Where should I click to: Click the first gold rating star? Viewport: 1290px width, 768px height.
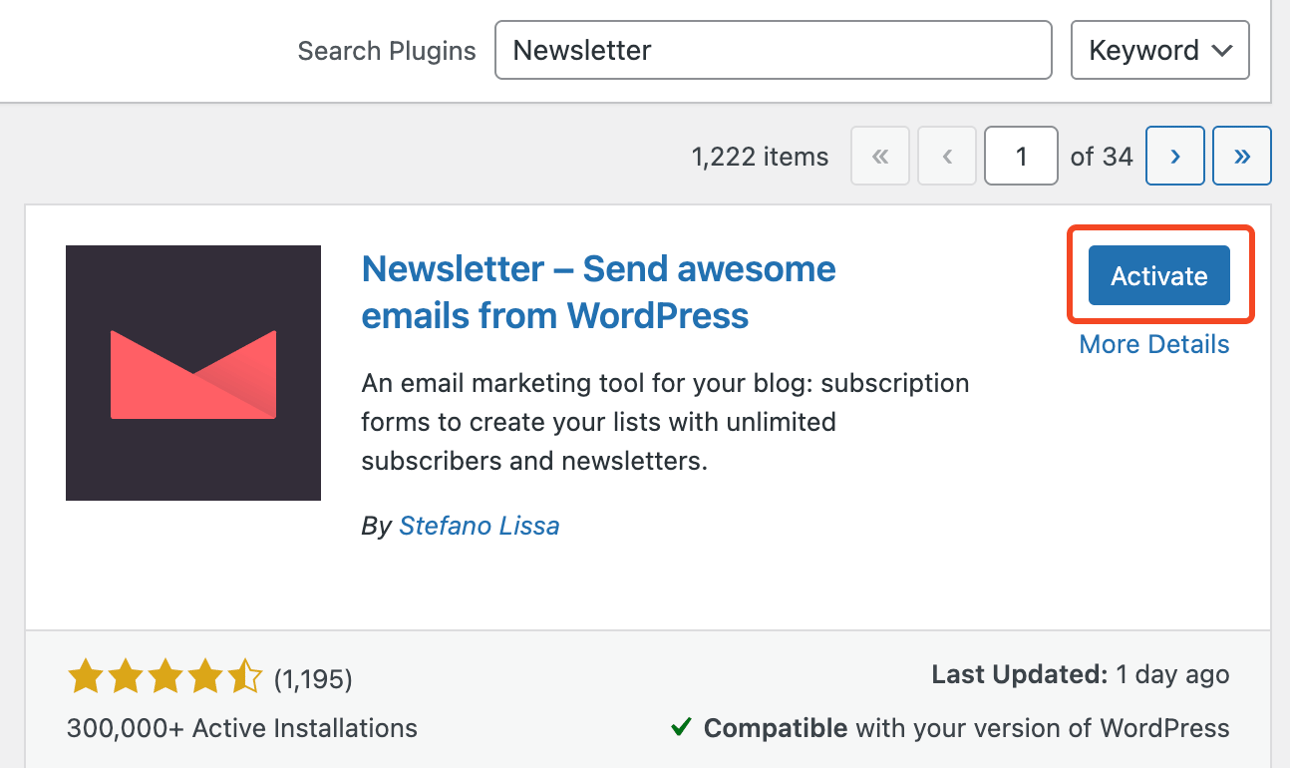pos(86,676)
